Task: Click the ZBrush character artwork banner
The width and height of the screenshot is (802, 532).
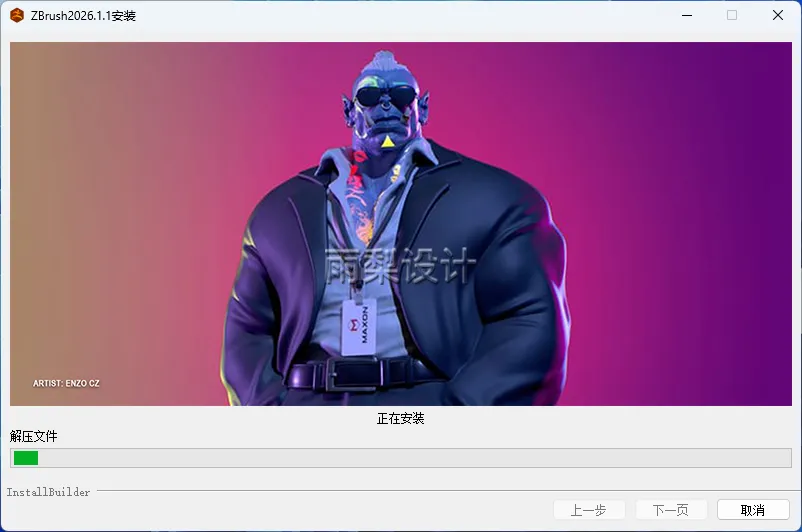Action: pos(401,224)
